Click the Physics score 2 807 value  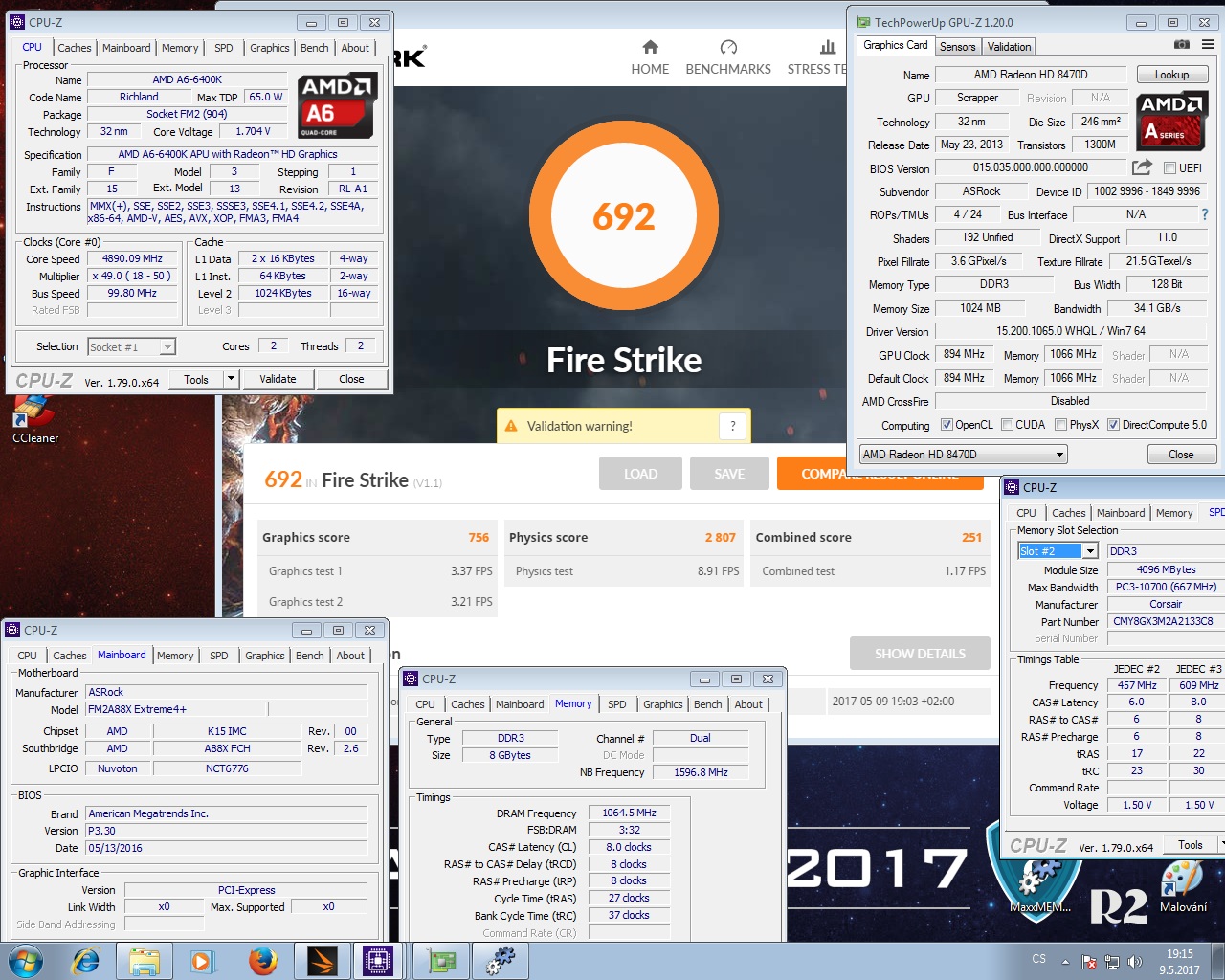pyautogui.click(x=720, y=538)
